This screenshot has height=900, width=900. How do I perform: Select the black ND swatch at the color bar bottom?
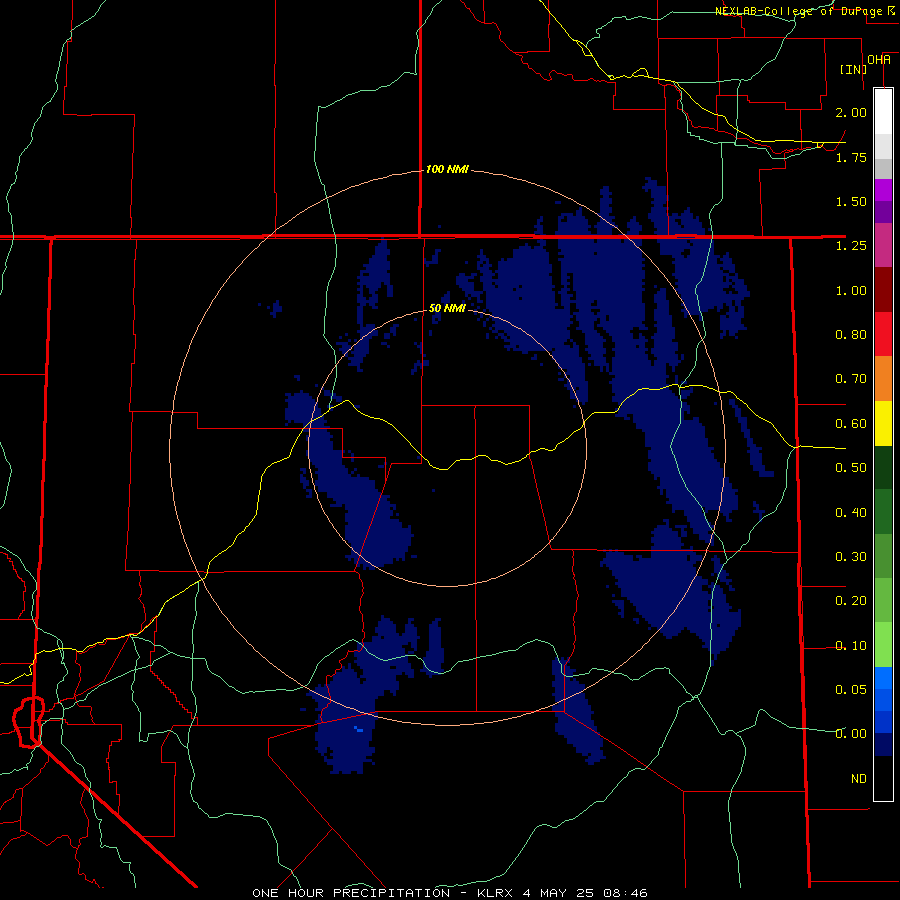pos(883,778)
